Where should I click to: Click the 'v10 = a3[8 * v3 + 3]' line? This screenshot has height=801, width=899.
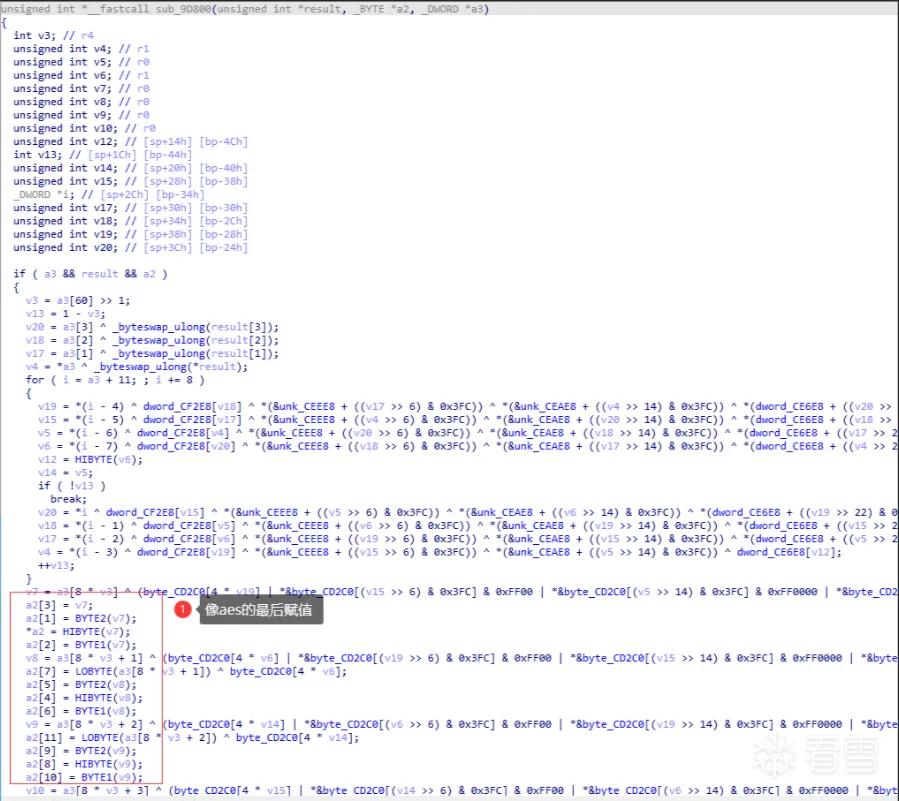(x=462, y=790)
